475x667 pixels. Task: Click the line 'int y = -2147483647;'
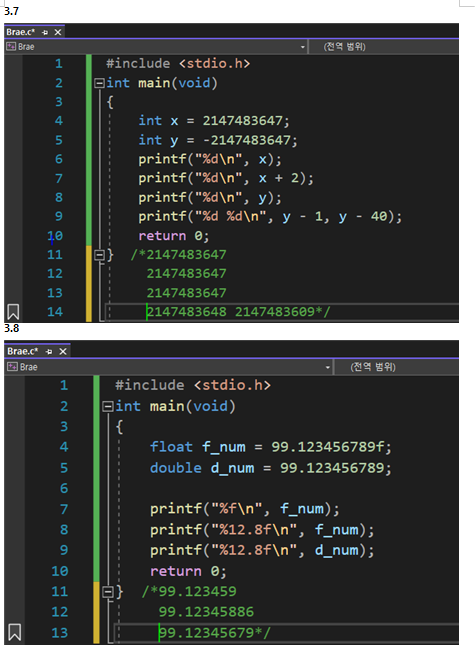[218, 140]
